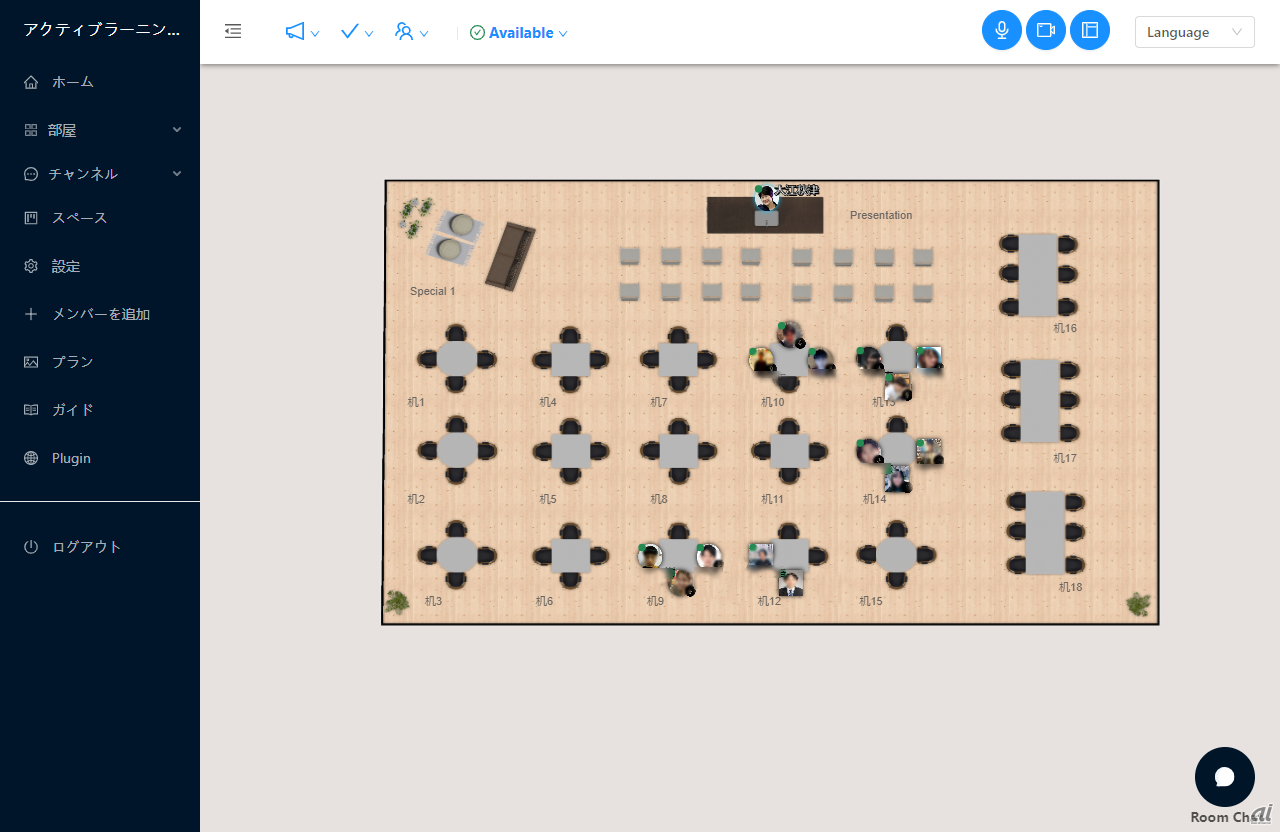Sit at long table 机17

tap(1039, 401)
